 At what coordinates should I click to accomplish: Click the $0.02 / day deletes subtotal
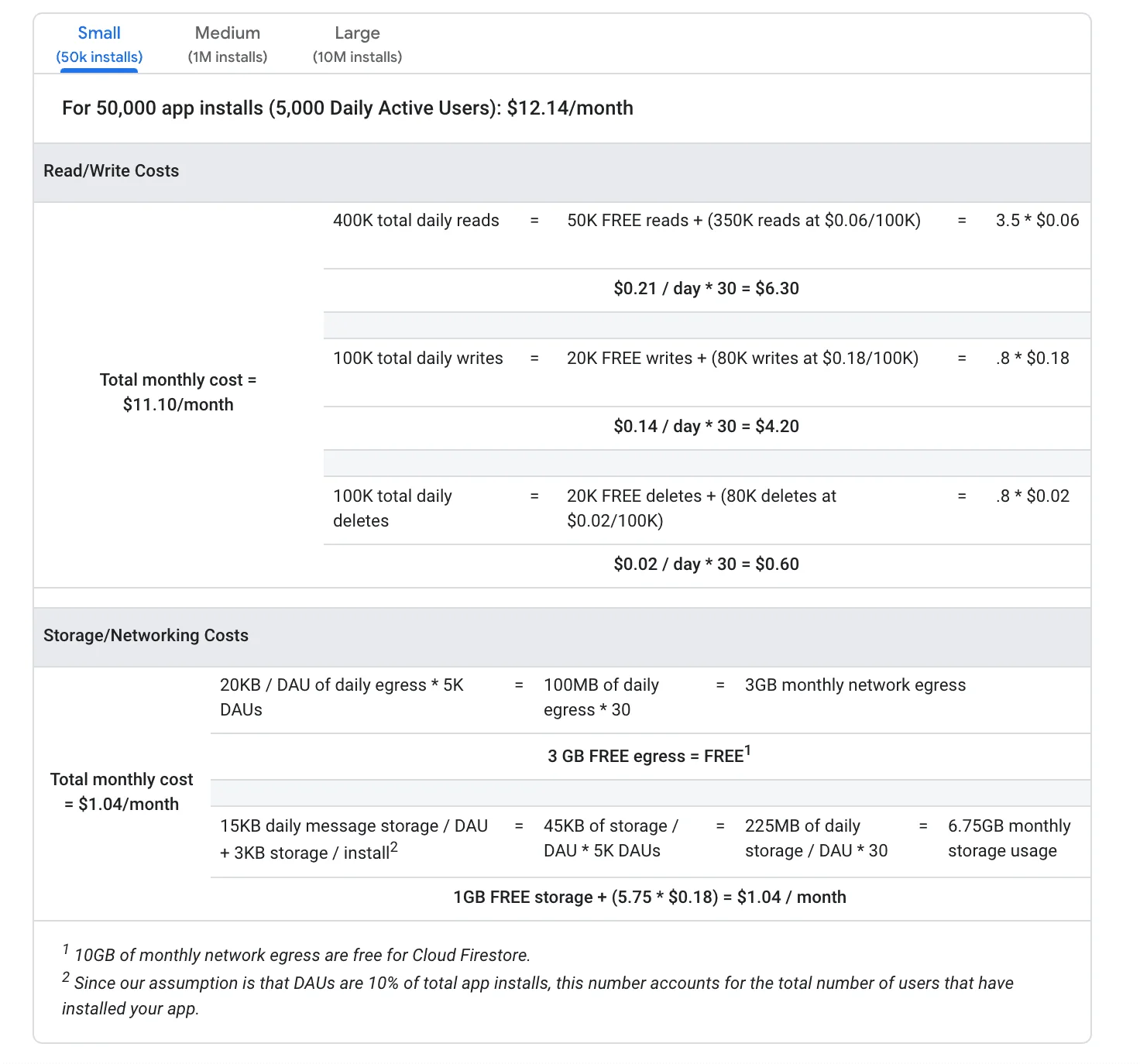[706, 565]
